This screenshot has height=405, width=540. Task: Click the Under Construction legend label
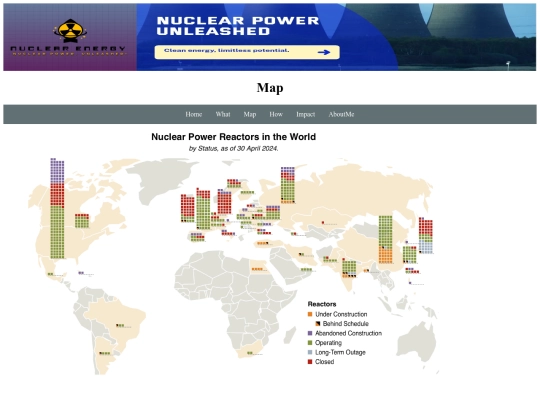pyautogui.click(x=341, y=314)
